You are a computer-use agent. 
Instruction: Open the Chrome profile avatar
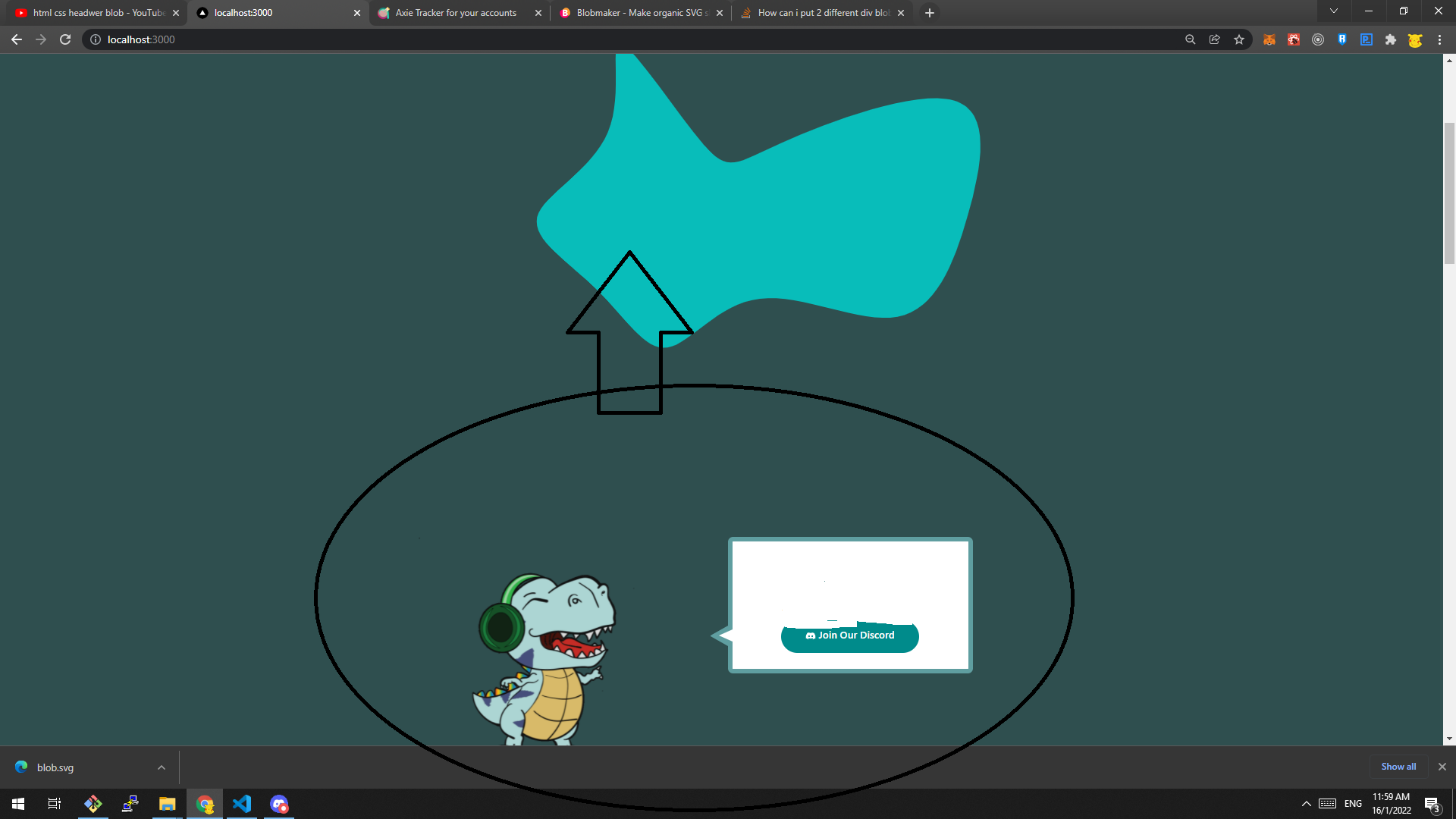[x=1415, y=39]
